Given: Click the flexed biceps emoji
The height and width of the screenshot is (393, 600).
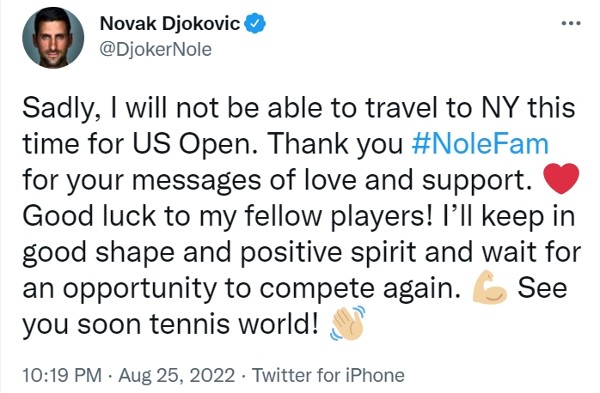Looking at the screenshot, I should [490, 287].
